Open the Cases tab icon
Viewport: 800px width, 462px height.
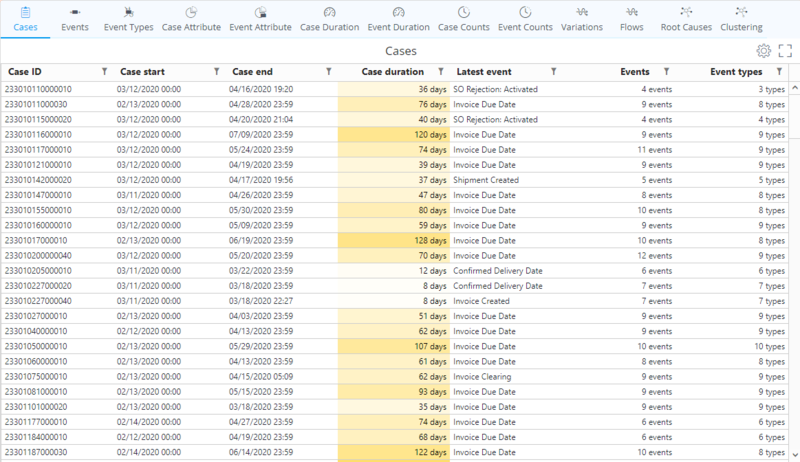point(25,12)
